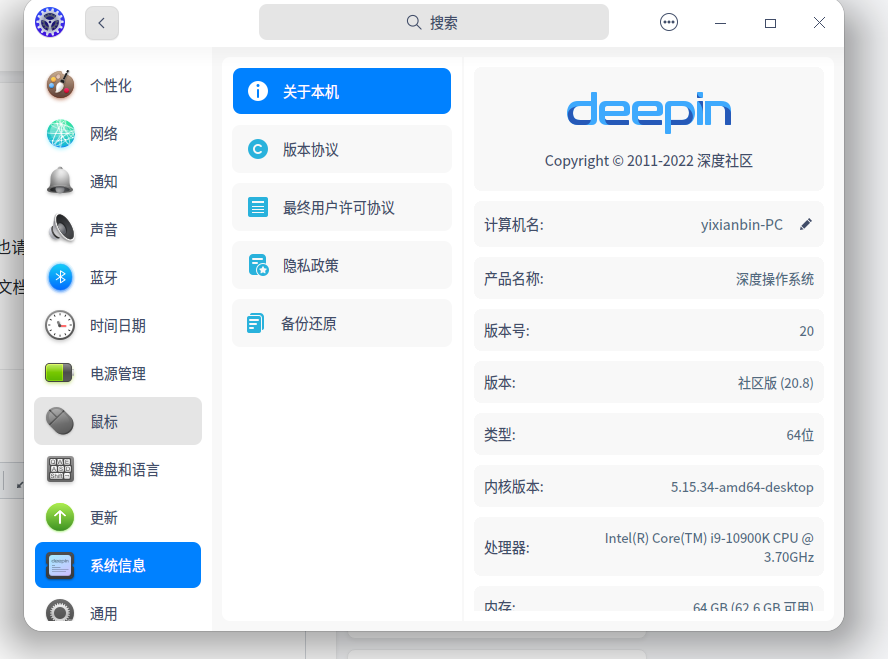Click the search (搜索) field
The image size is (888, 659).
pos(434,23)
